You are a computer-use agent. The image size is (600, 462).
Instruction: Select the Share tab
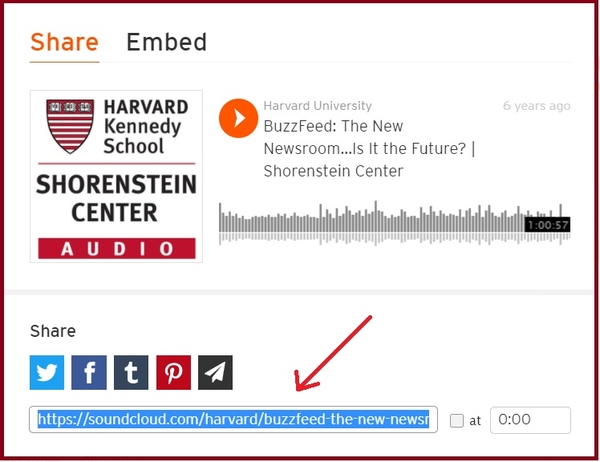click(x=64, y=42)
